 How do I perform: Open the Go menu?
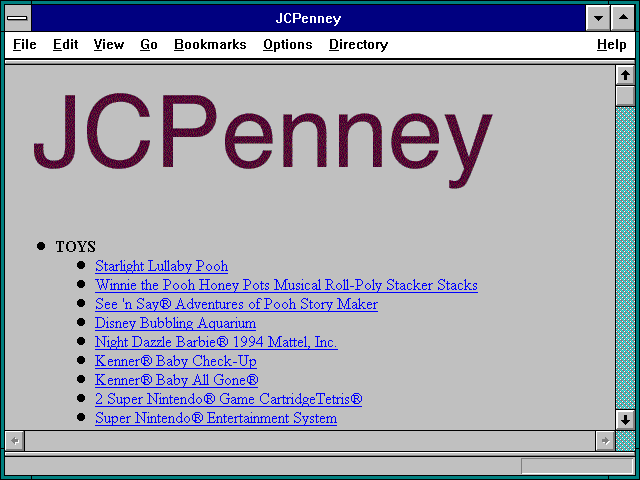[149, 44]
